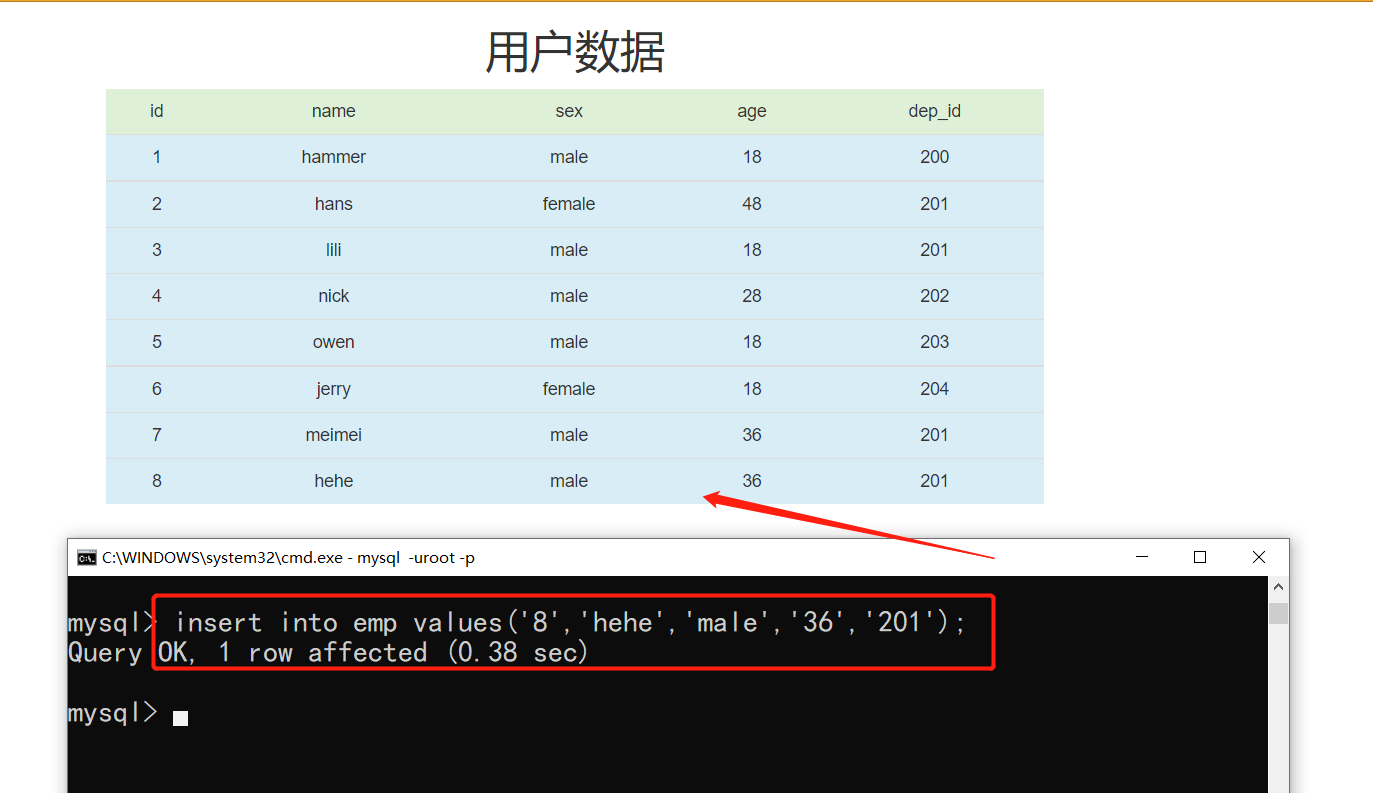Click the "female" cell in the jerry row
Screen dimensions: 1373x793
coord(569,389)
